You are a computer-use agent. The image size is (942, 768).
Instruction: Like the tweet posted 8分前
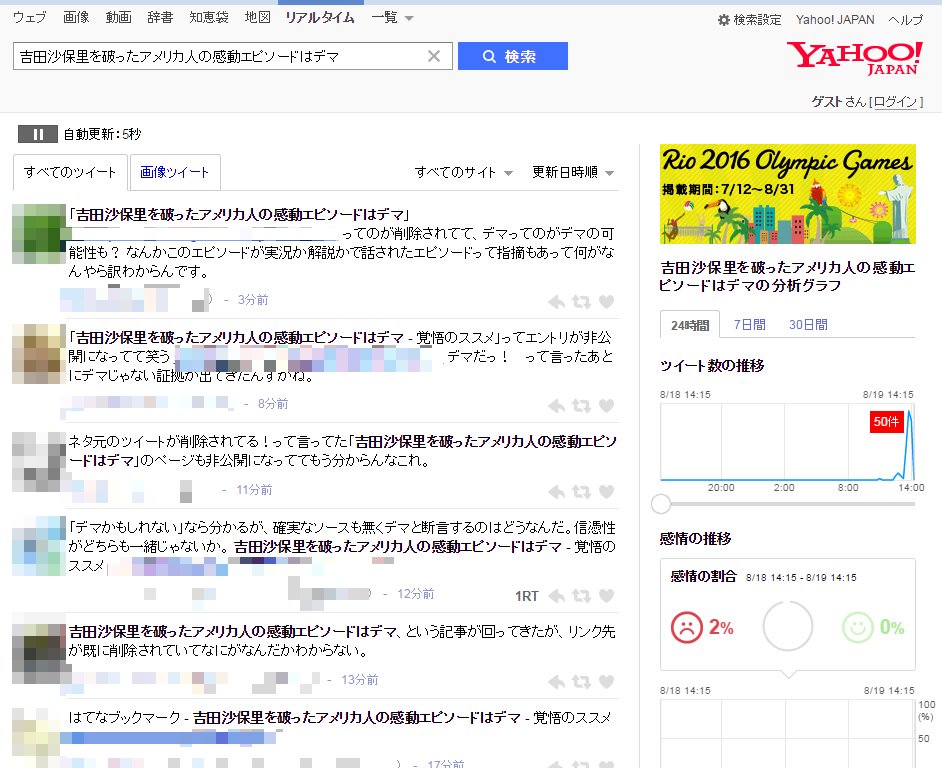pos(607,406)
